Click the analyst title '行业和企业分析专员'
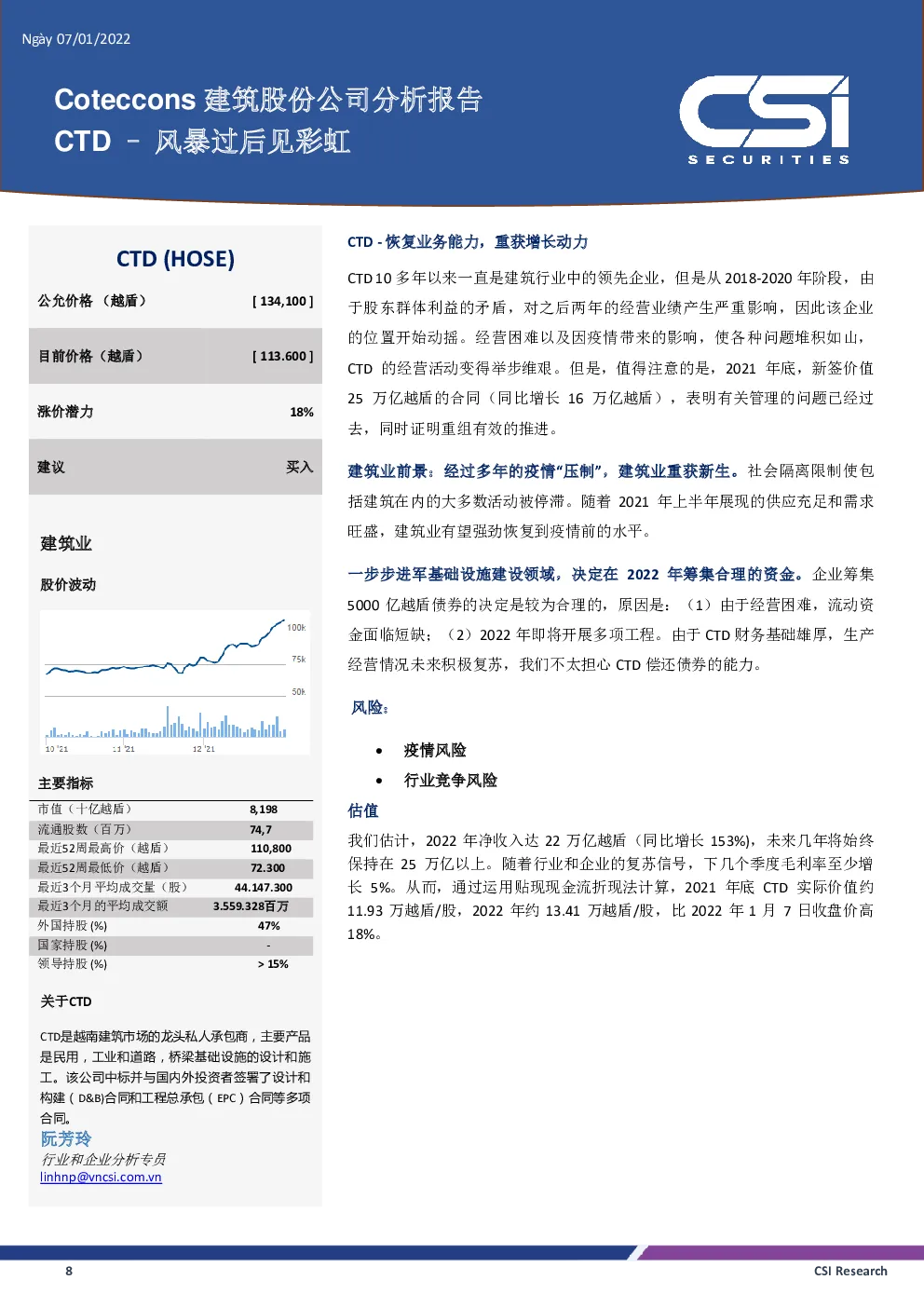Image resolution: width=924 pixels, height=1307 pixels. tap(103, 1159)
